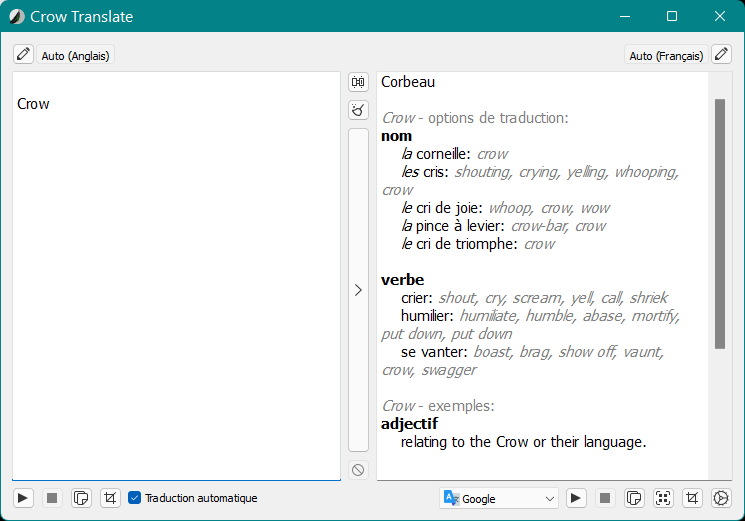Viewport: 745px width, 521px height.
Task: Click the target language edit pencil icon
Action: 721,54
